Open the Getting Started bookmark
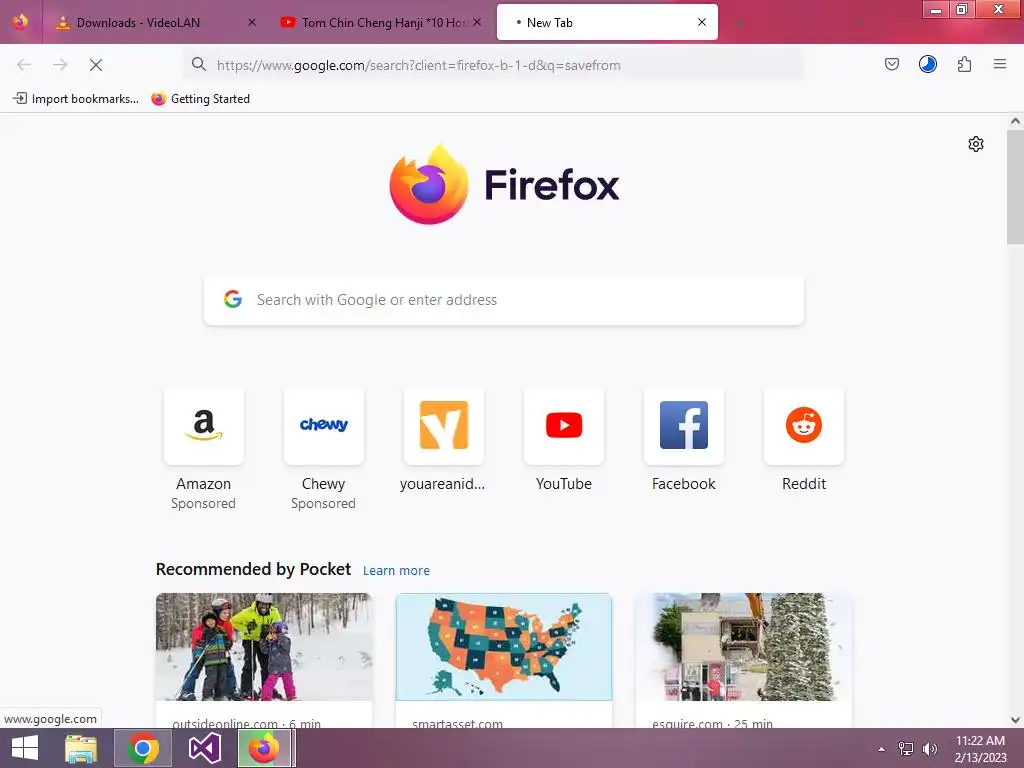 200,99
